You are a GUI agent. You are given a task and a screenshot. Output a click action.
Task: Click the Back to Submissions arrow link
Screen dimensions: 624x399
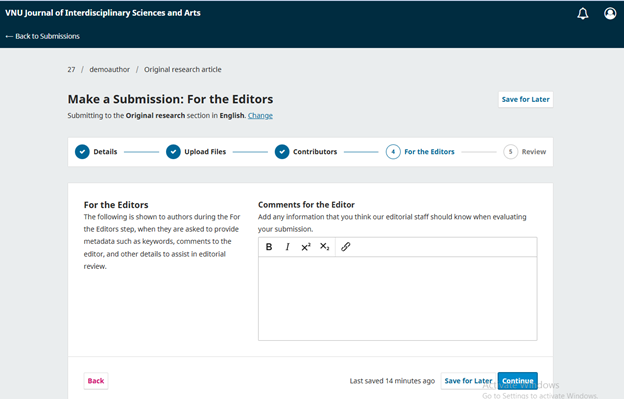click(42, 36)
